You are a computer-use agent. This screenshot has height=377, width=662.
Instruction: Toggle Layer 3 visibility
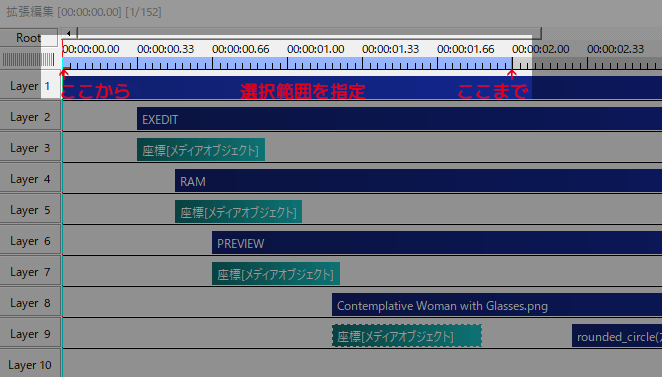pyautogui.click(x=30, y=148)
